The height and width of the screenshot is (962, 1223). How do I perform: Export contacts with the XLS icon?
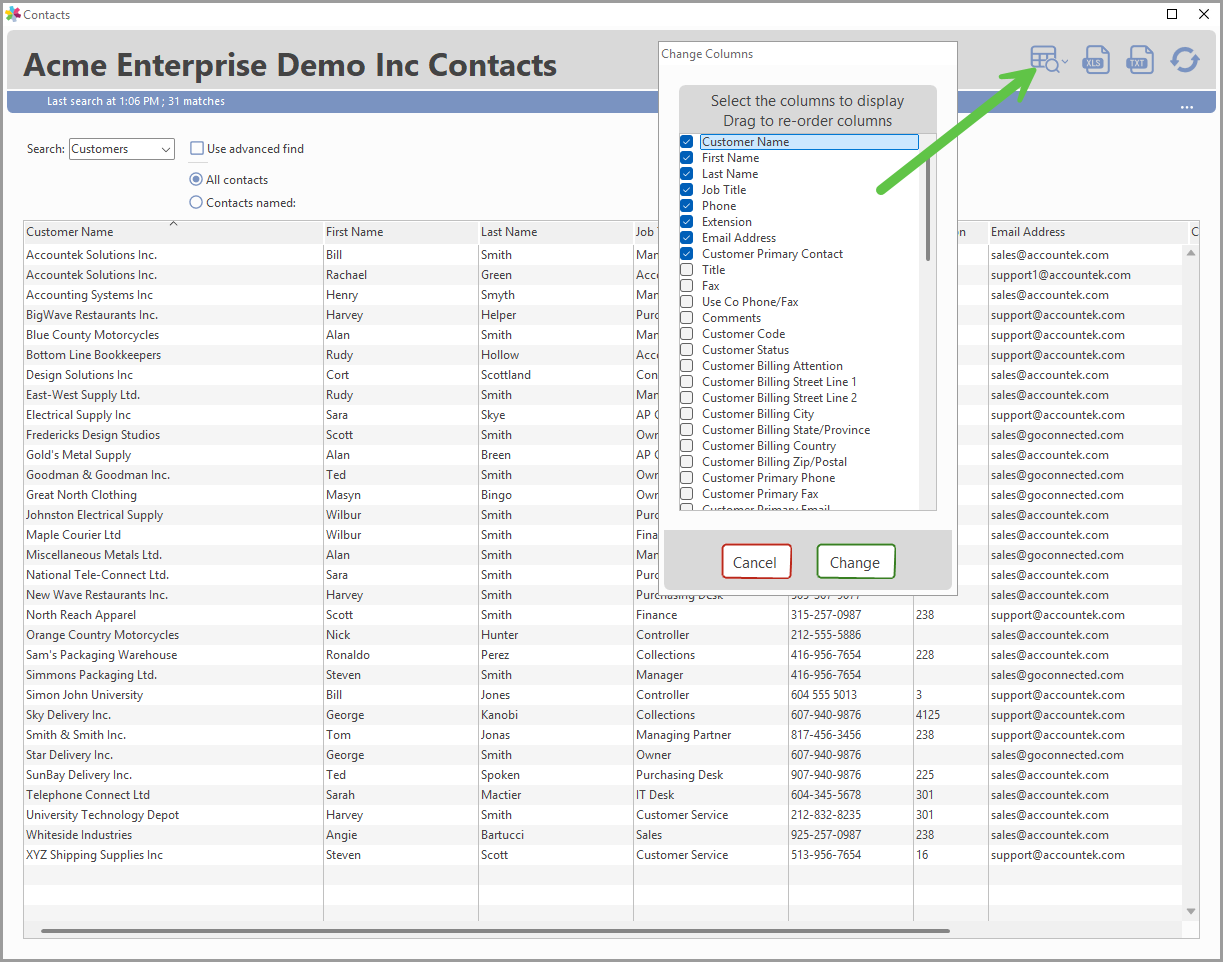[x=1096, y=60]
